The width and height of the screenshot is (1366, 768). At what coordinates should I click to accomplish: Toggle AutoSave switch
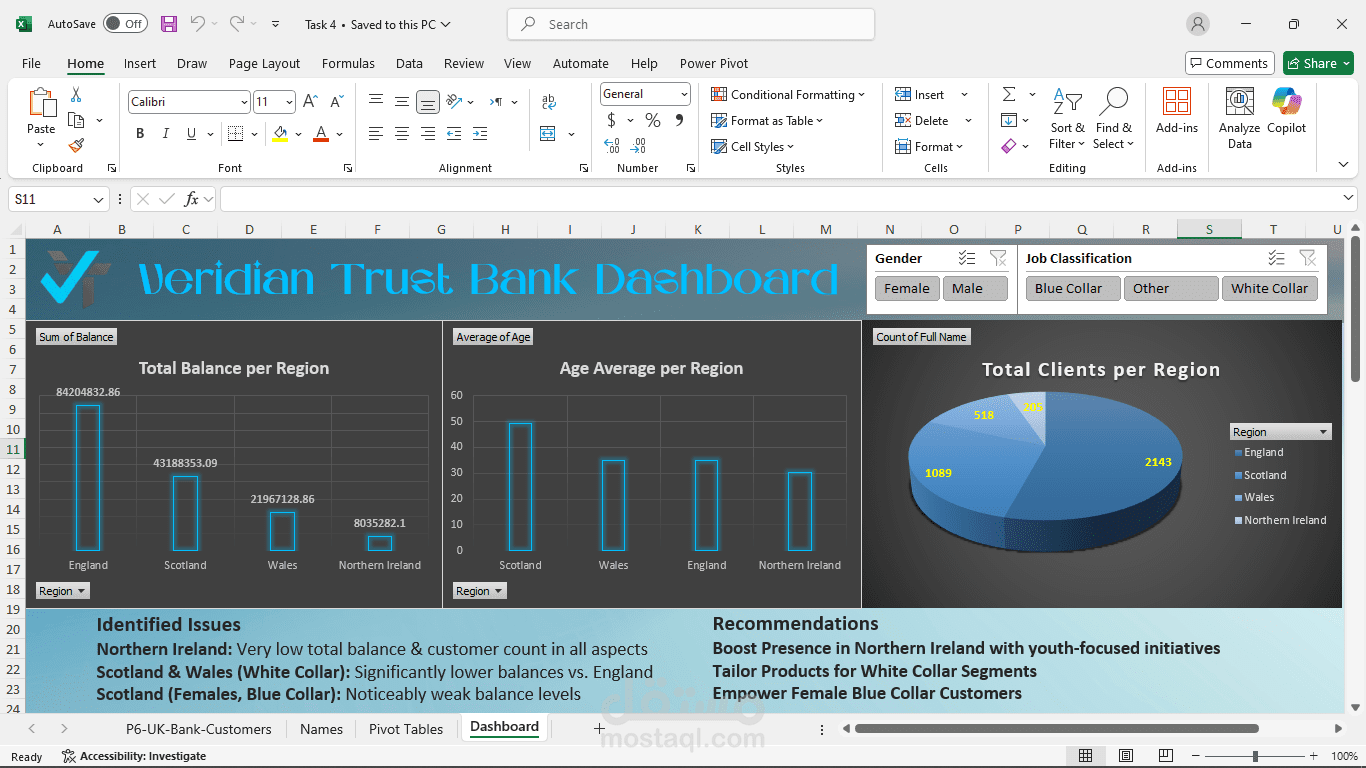125,24
